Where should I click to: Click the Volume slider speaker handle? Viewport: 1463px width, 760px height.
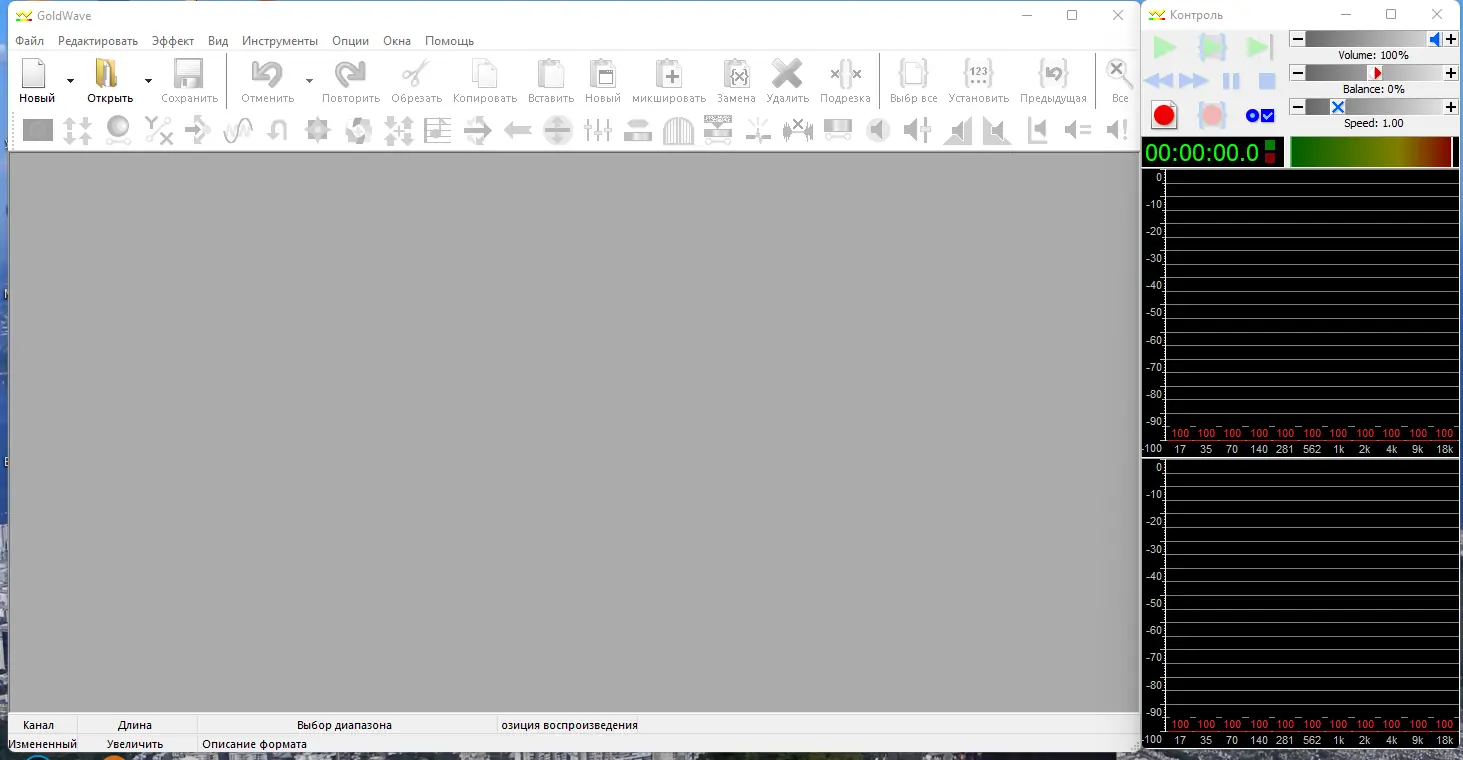(1434, 39)
